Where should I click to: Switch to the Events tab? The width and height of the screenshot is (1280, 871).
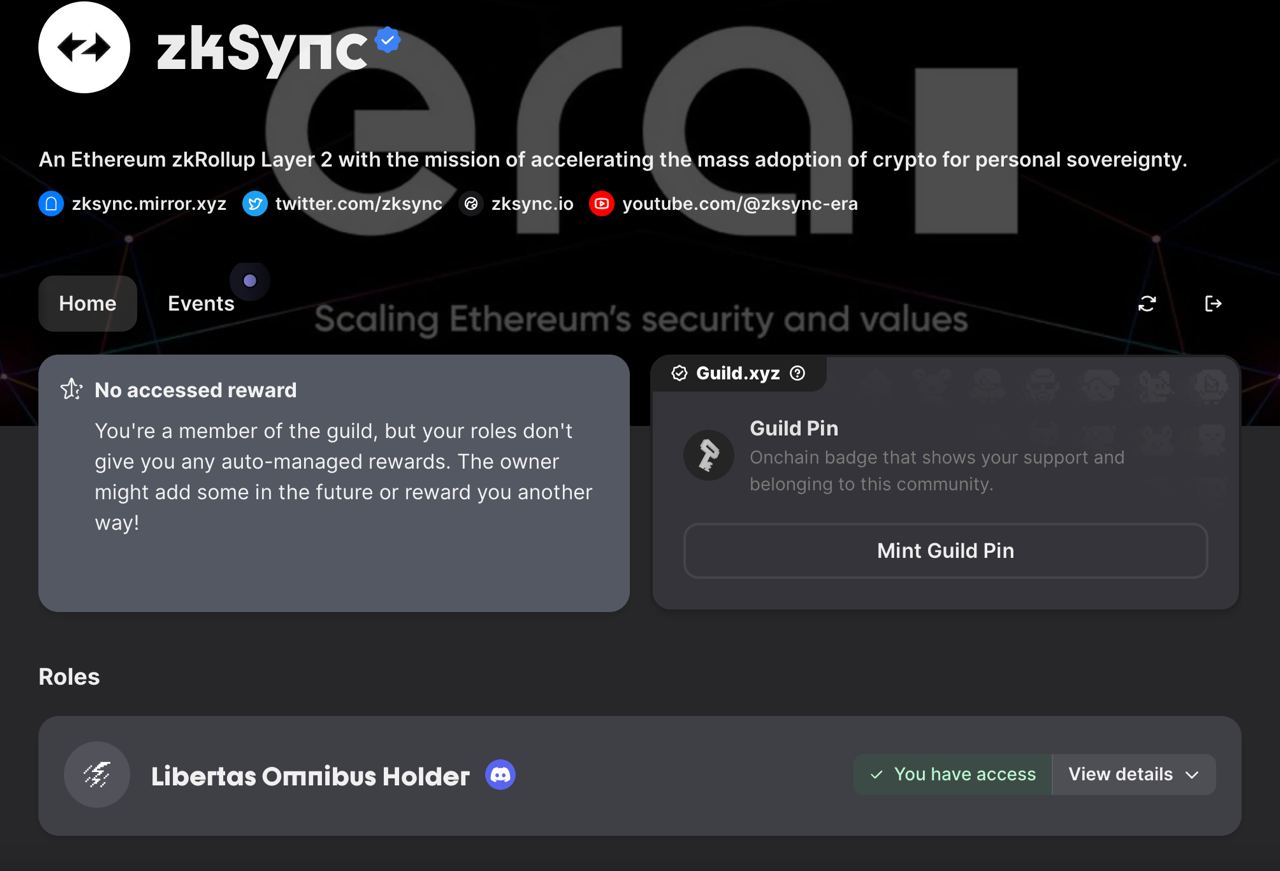click(x=201, y=303)
